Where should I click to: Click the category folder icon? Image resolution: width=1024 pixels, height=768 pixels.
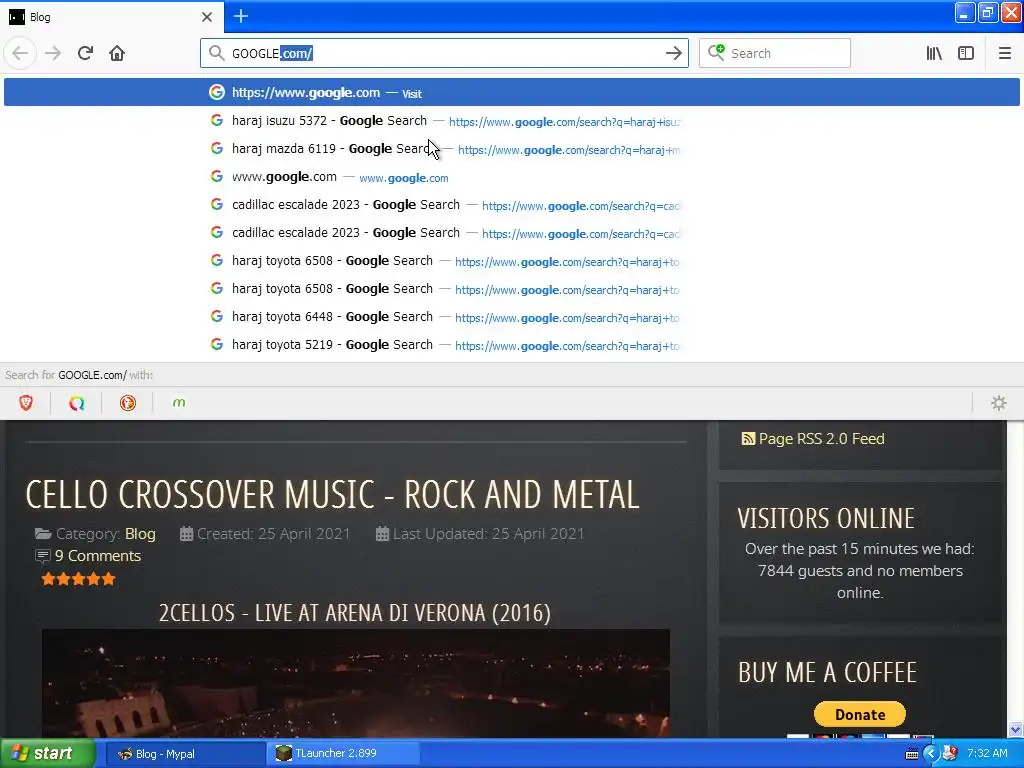[43, 534]
